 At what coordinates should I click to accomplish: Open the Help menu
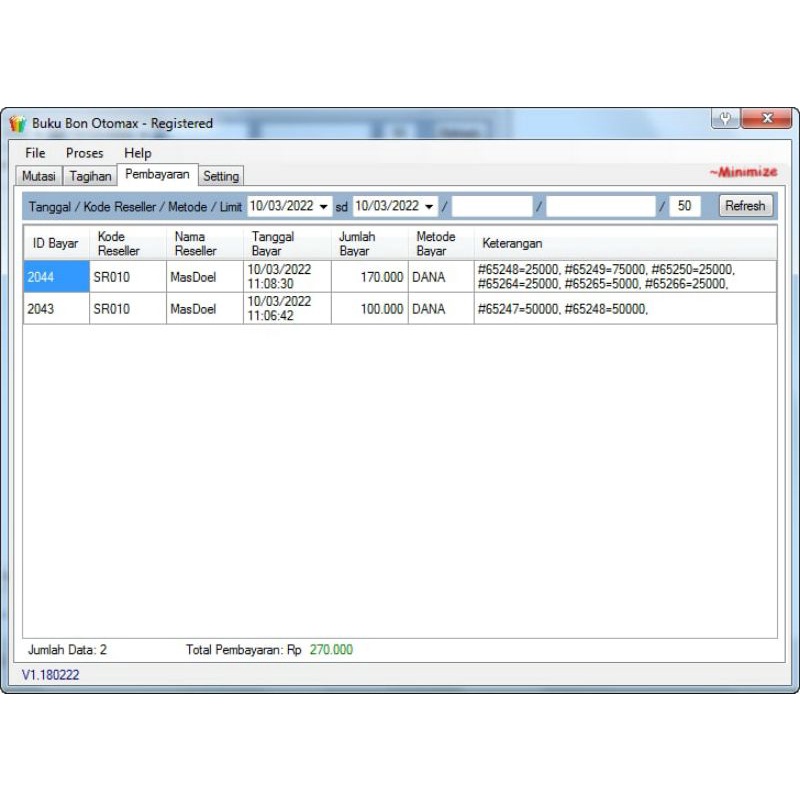click(x=138, y=153)
